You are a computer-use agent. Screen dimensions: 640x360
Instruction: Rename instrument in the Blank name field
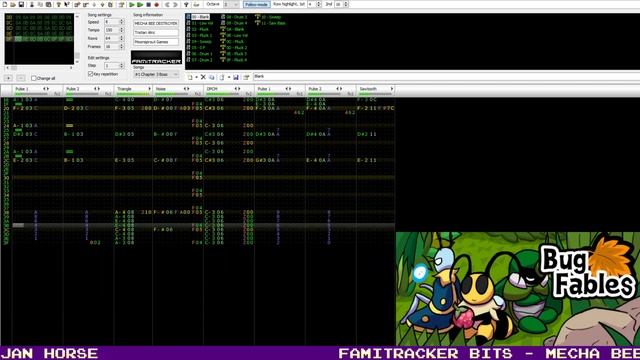point(447,77)
